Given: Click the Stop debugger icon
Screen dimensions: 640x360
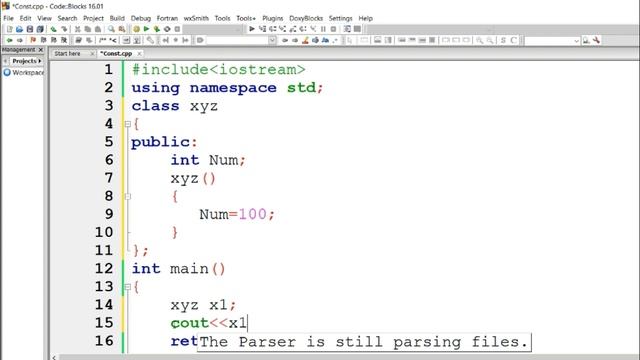Looking at the screenshot, I should point(333,29).
